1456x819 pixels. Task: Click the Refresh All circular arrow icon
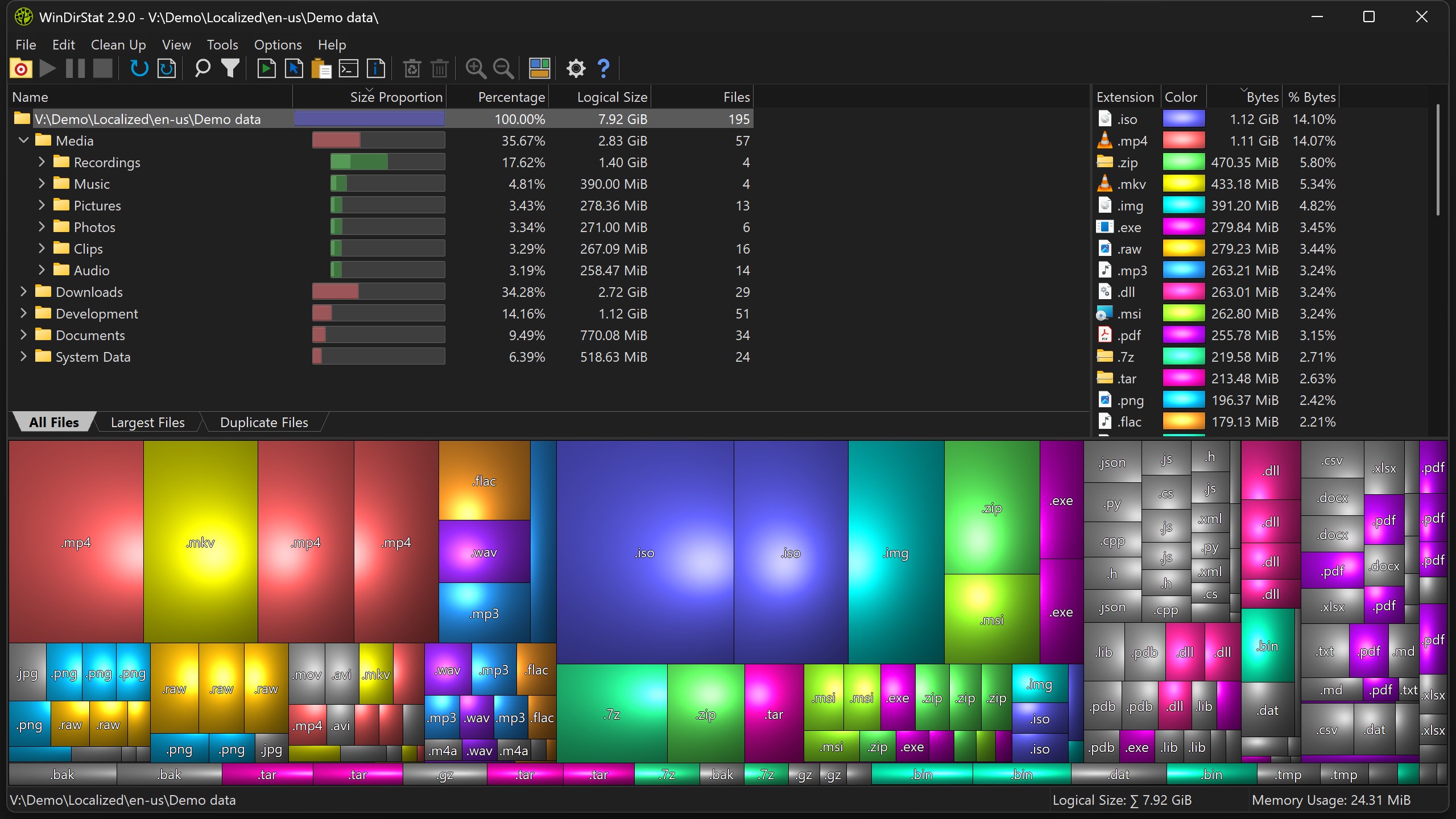[x=139, y=69]
